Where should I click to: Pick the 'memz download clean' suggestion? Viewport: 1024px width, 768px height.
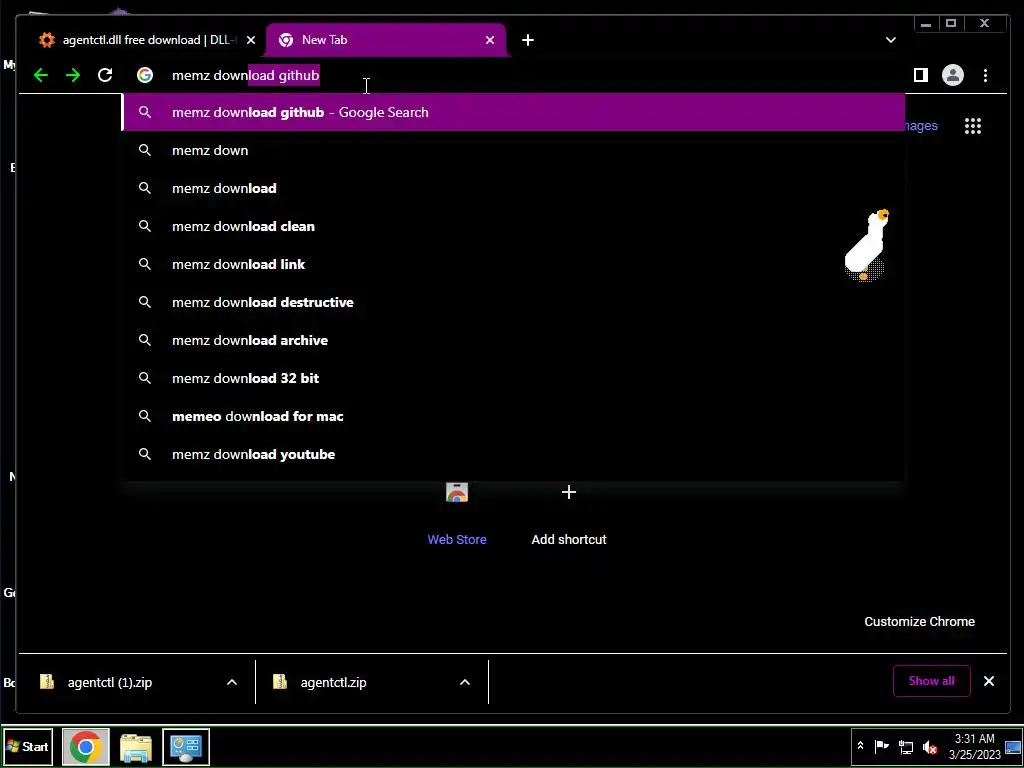click(513, 226)
